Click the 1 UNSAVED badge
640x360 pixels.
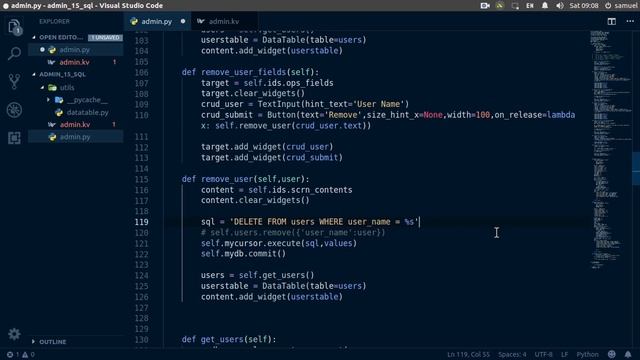[x=105, y=38]
